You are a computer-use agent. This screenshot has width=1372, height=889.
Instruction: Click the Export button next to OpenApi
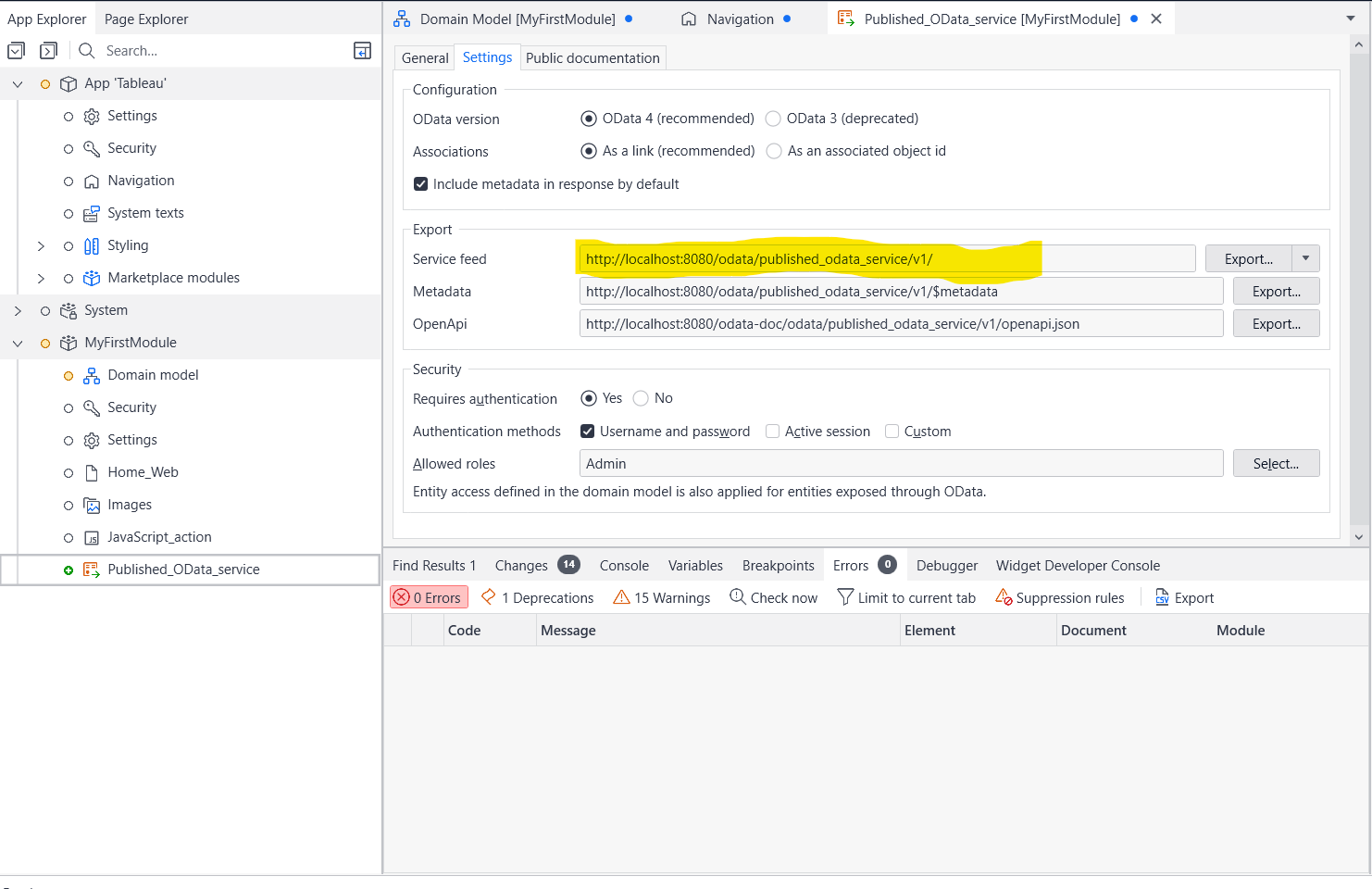tap(1276, 323)
